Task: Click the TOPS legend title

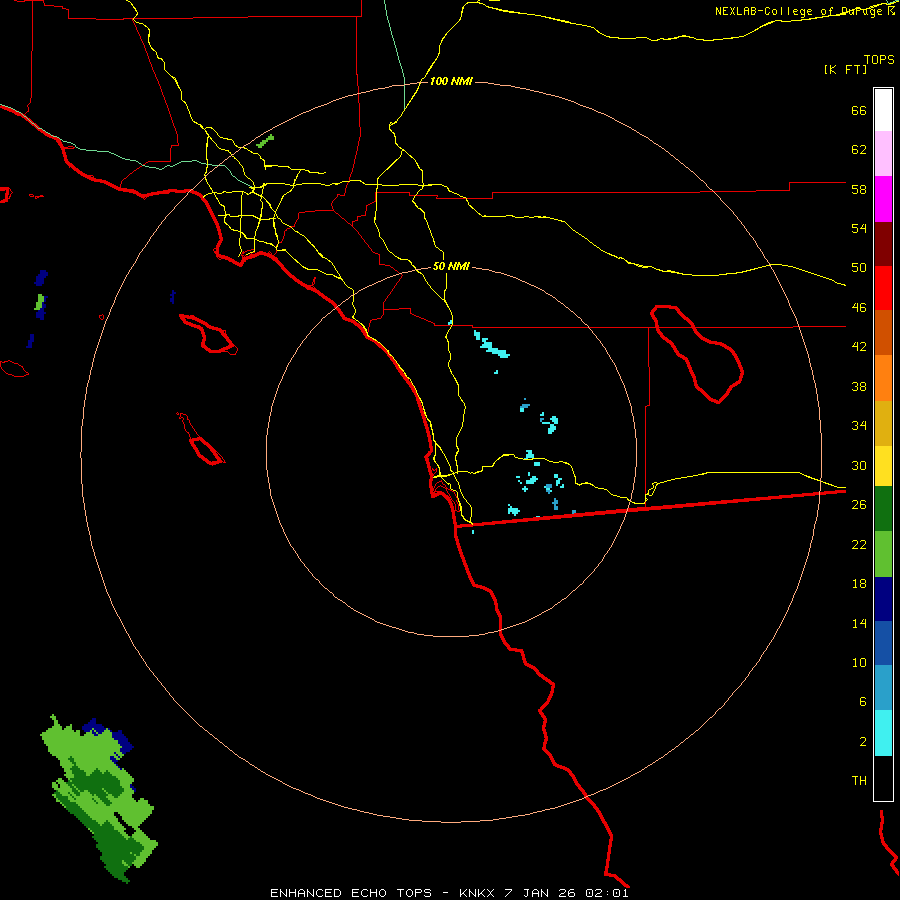Action: coord(879,59)
